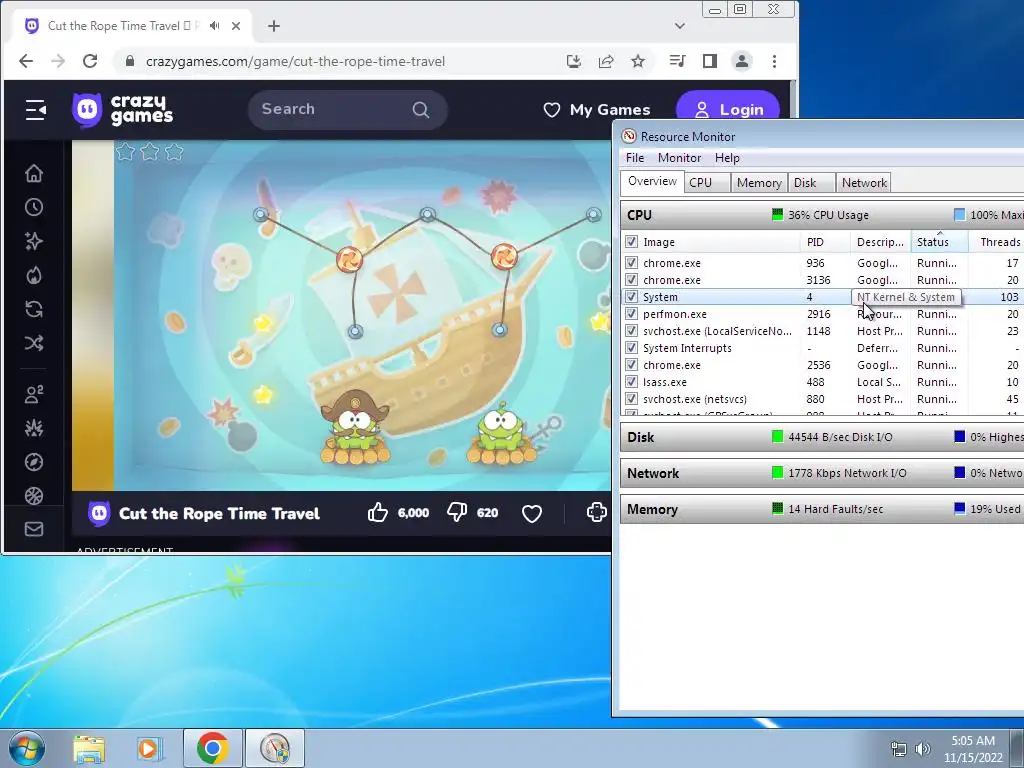Click the search magnifier icon
1024x768 pixels.
coord(421,110)
